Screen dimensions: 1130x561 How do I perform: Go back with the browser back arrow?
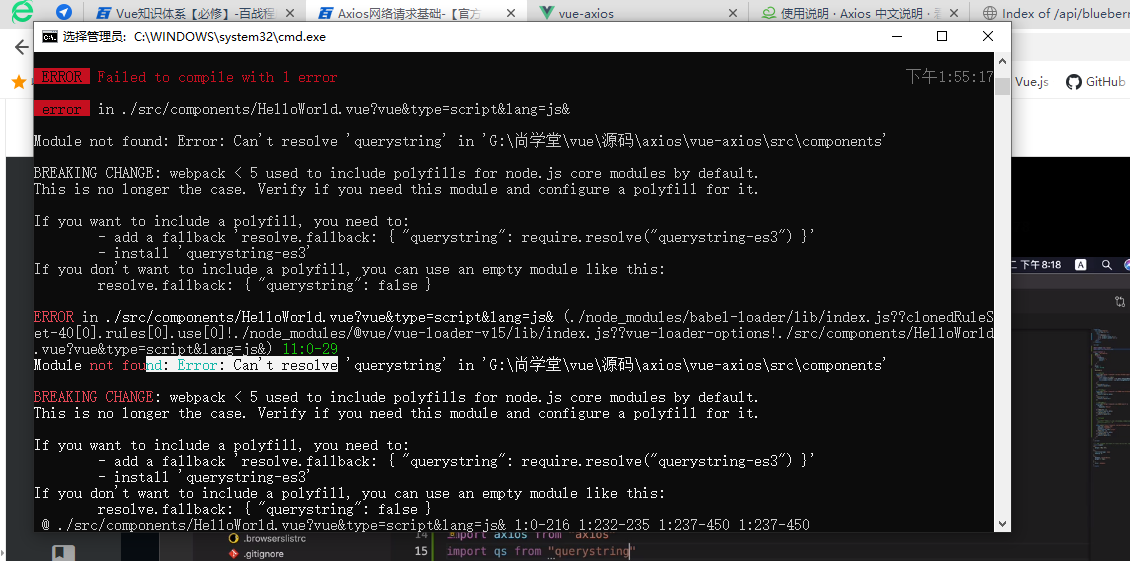pyautogui.click(x=22, y=47)
